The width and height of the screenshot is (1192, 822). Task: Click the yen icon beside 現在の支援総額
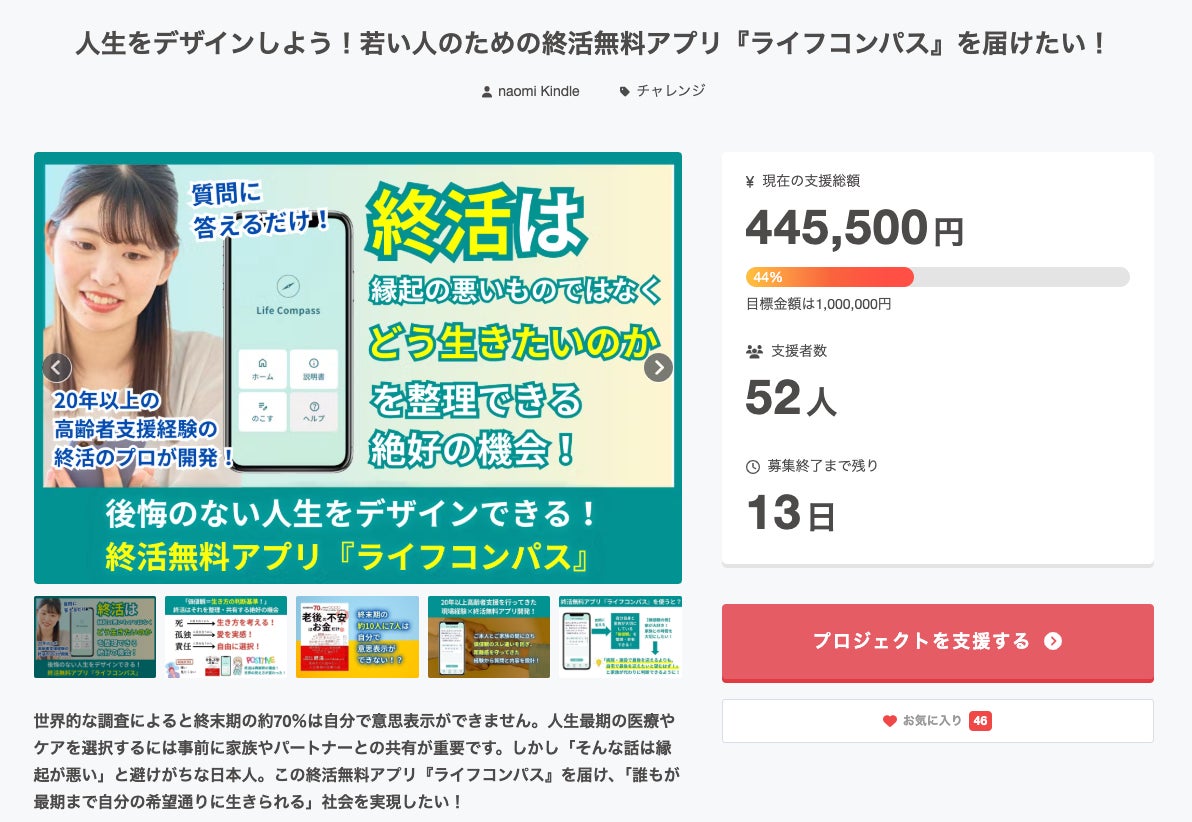(x=750, y=182)
